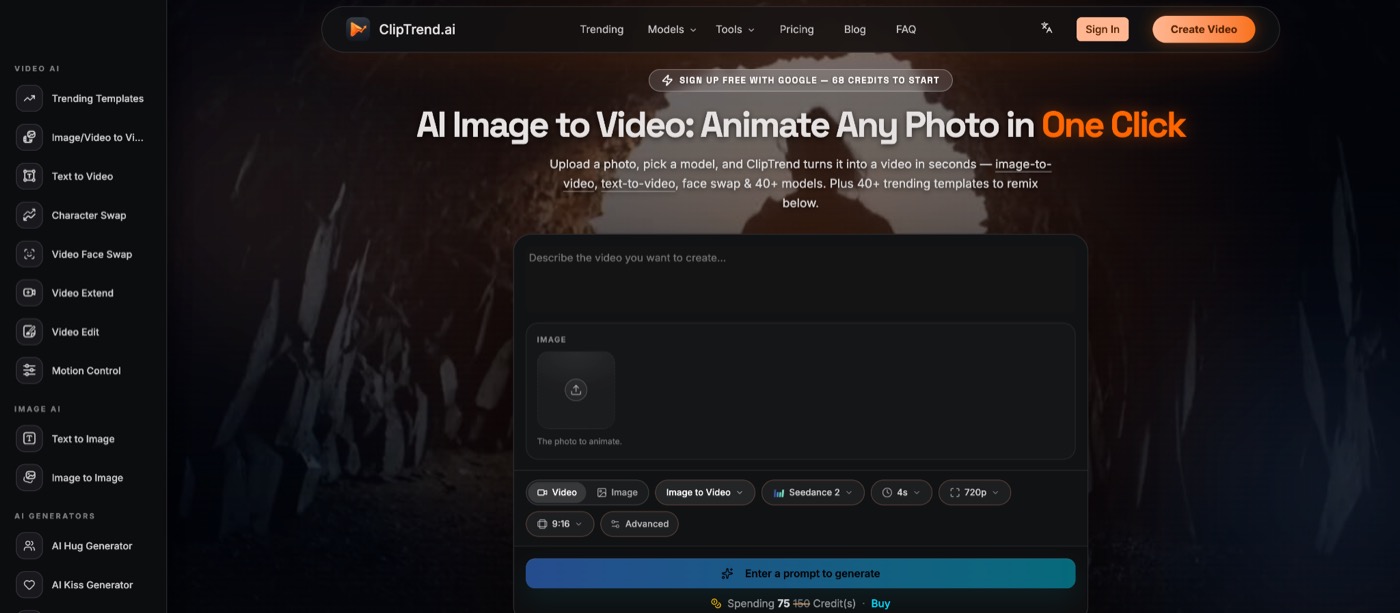Select Image to Image sidebar icon
Screen dimensions: 1400x613
pyautogui.click(x=29, y=478)
